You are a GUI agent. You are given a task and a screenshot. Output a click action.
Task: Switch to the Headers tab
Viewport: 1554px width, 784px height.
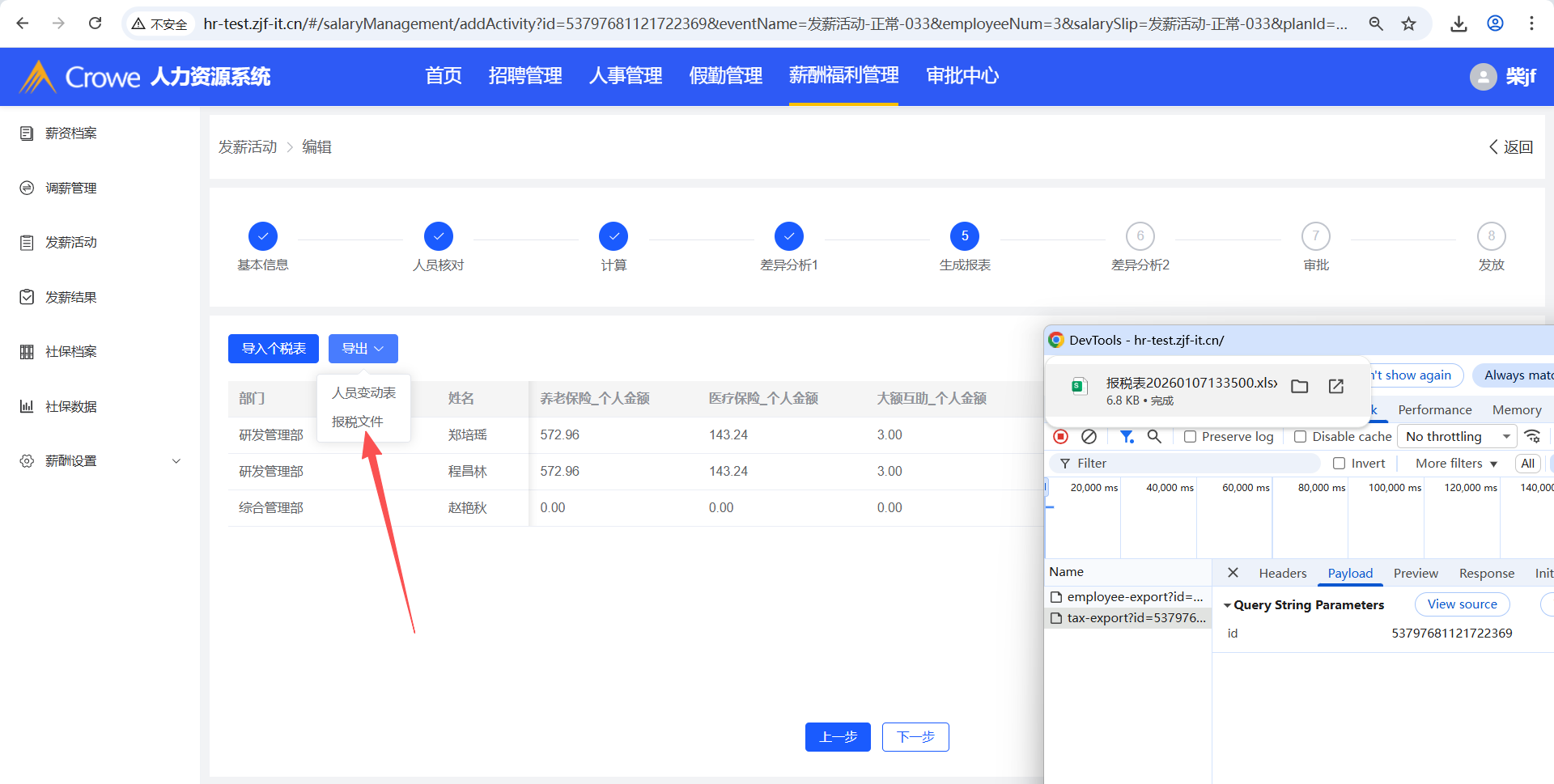[x=1282, y=574]
